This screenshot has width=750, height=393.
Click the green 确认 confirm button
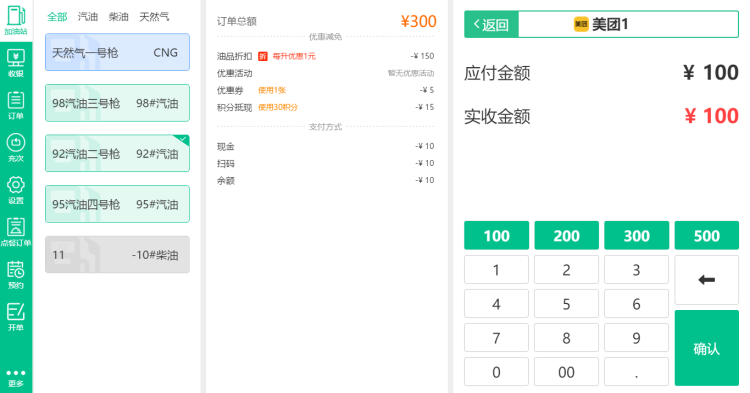coord(706,348)
